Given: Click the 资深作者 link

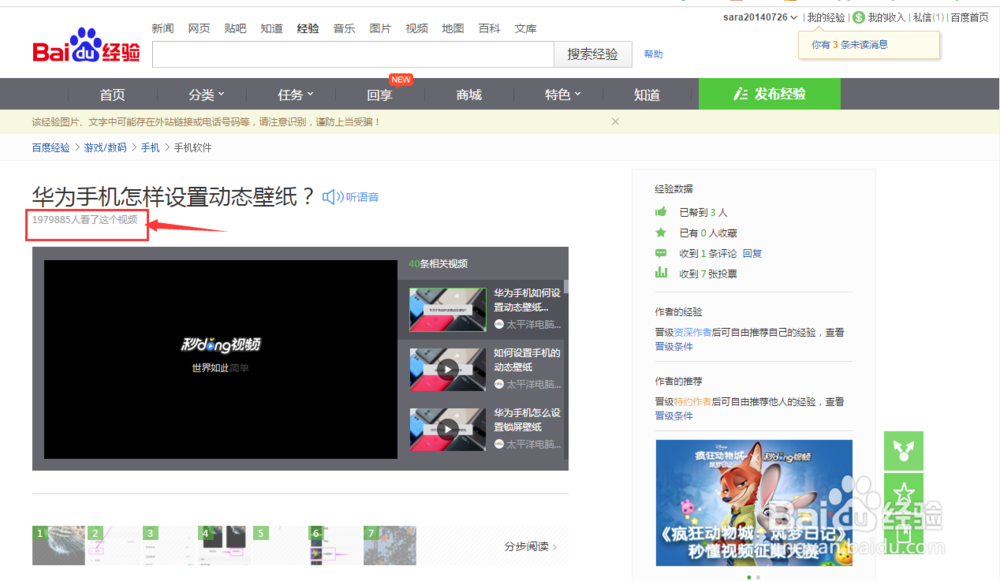Looking at the screenshot, I should click(693, 332).
